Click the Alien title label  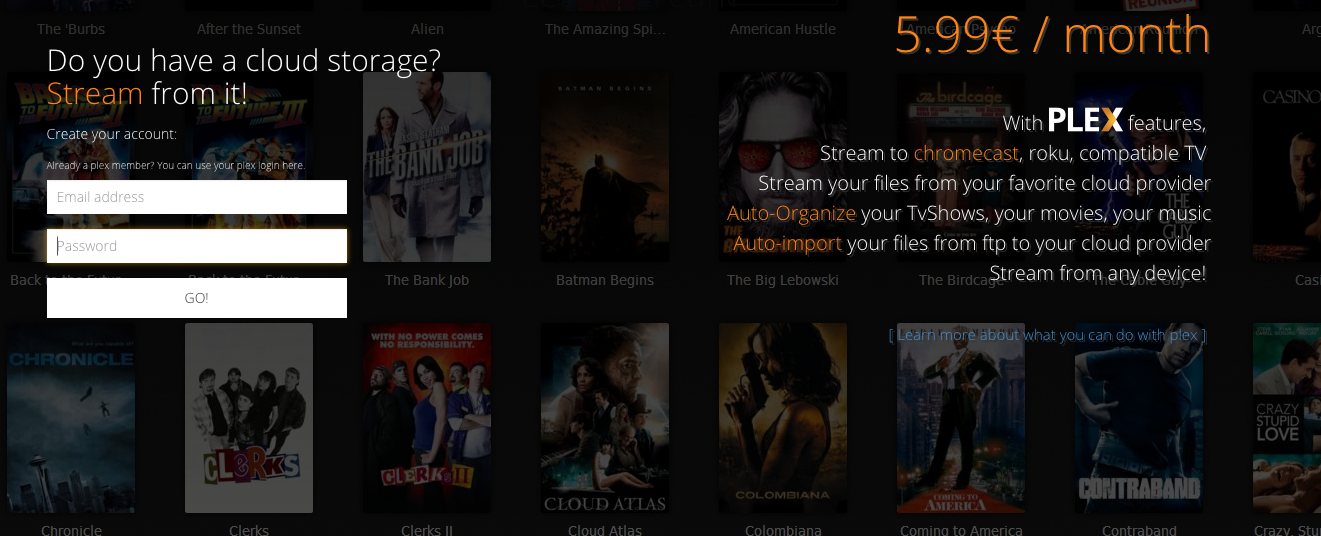pyautogui.click(x=427, y=29)
